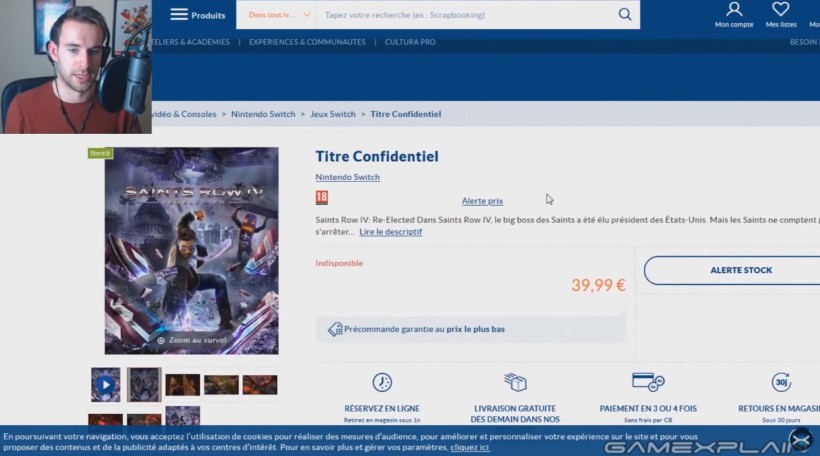Click the search magnifier icon
The width and height of the screenshot is (820, 456).
coord(624,15)
